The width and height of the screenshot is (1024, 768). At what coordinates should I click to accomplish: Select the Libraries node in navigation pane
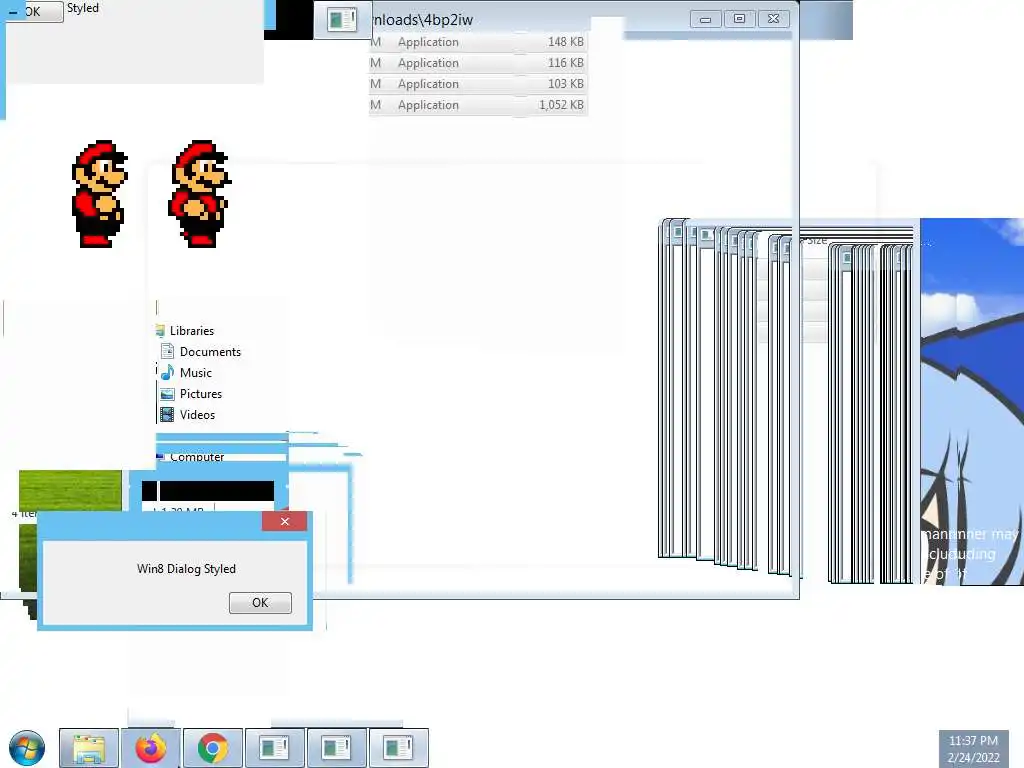(x=191, y=330)
